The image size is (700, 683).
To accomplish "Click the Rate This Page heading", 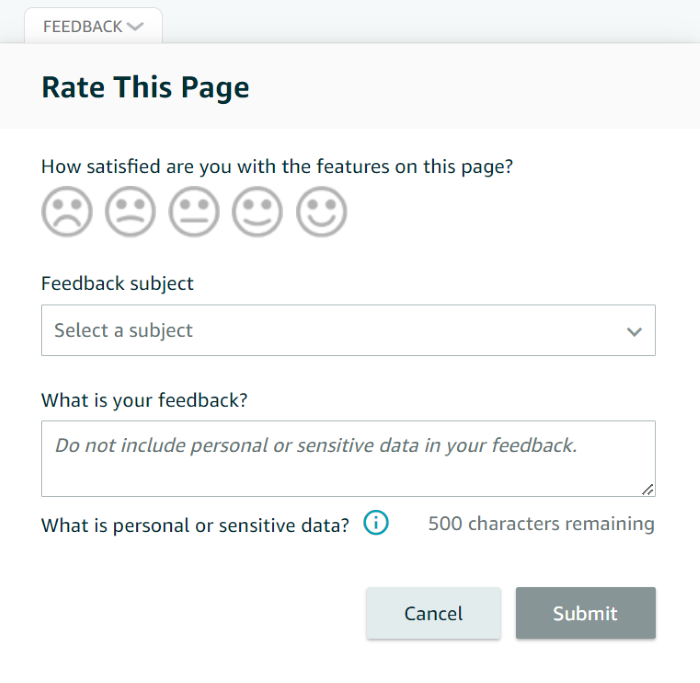I will (x=145, y=87).
